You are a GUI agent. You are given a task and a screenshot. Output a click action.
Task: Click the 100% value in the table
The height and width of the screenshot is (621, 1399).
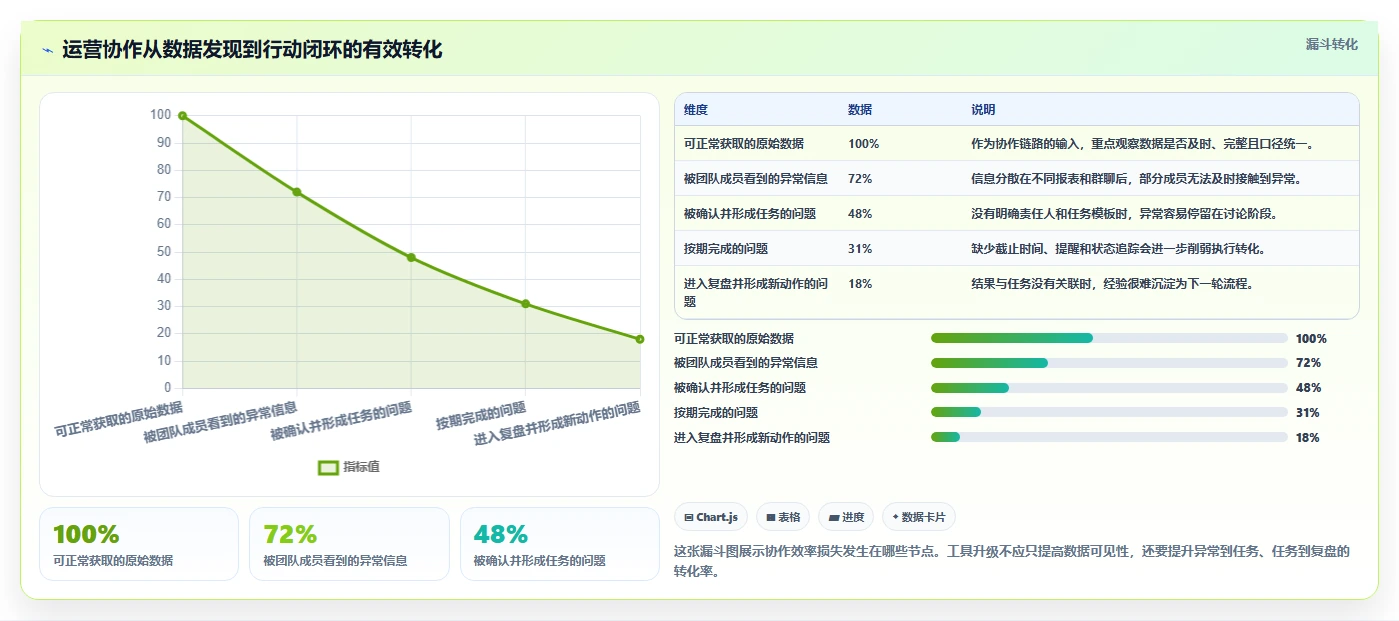[x=864, y=144]
